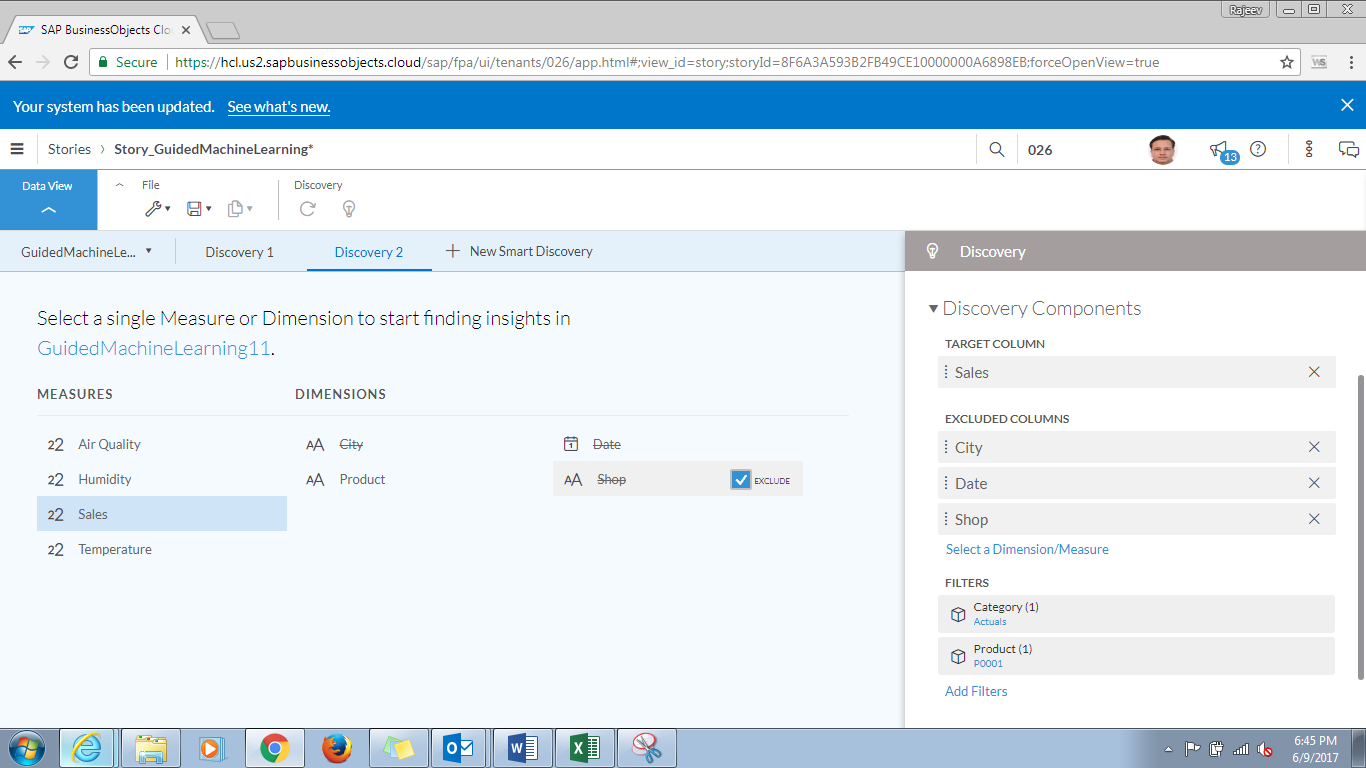Create a New Smart Discovery tab
The width and height of the screenshot is (1366, 768).
(x=519, y=252)
